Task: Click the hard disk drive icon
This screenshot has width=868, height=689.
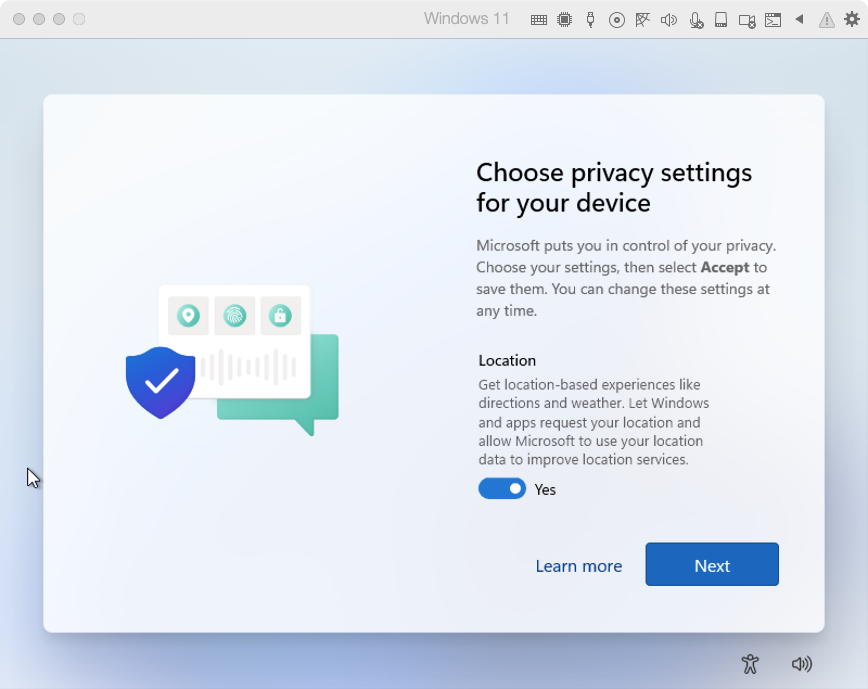Action: click(721, 20)
